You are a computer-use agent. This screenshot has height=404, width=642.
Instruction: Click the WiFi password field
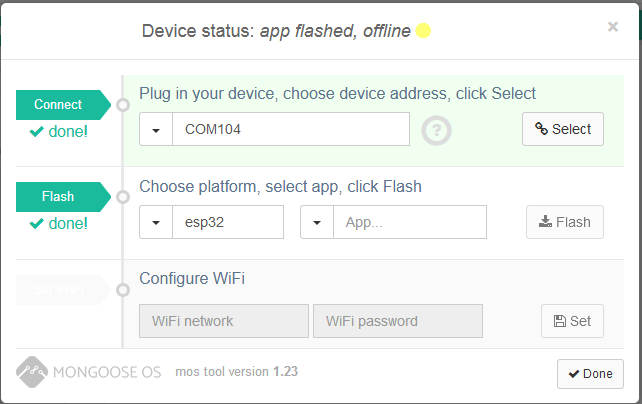point(397,321)
